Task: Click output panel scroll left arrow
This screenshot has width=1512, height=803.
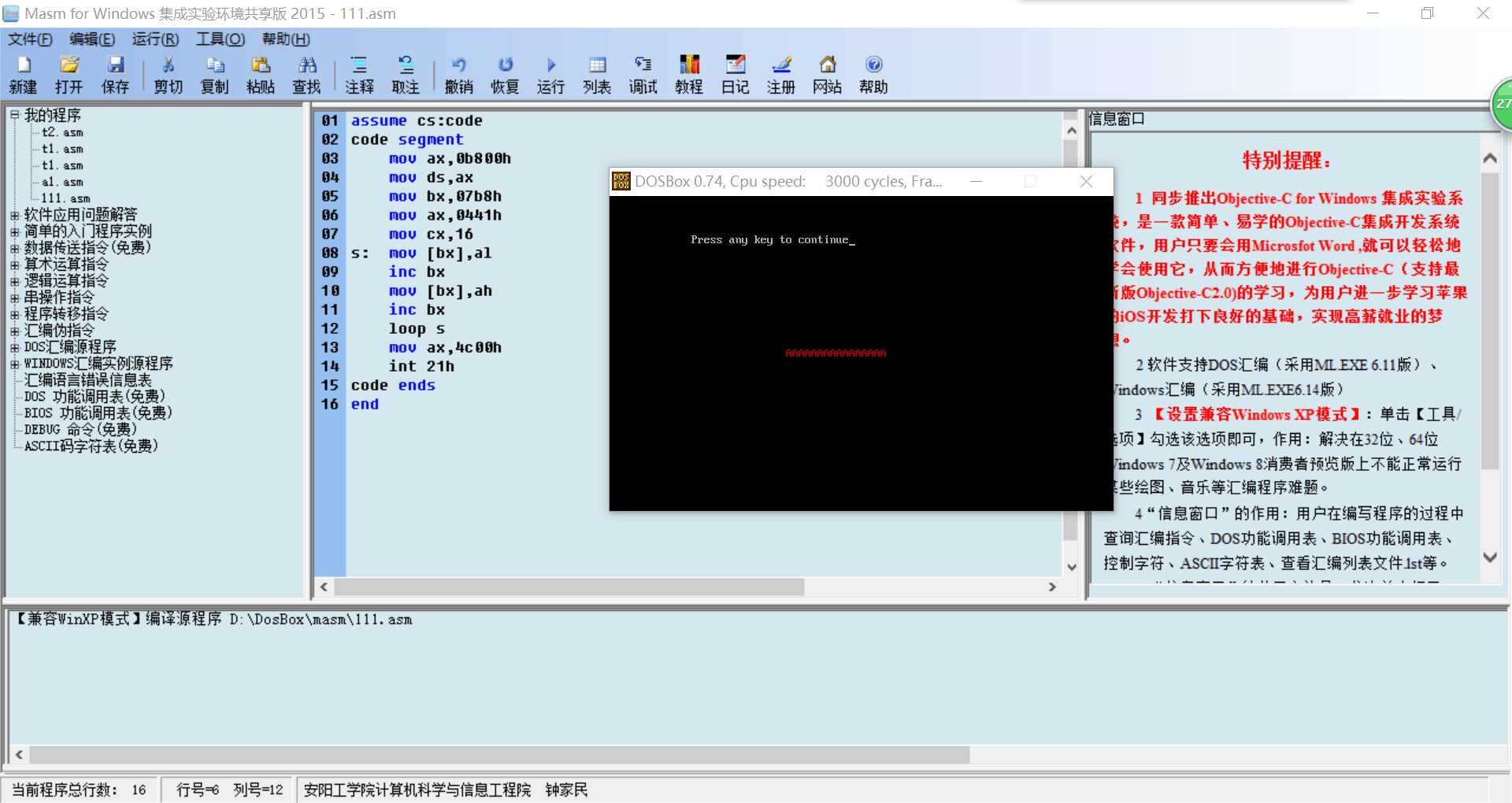Action: click(x=19, y=755)
